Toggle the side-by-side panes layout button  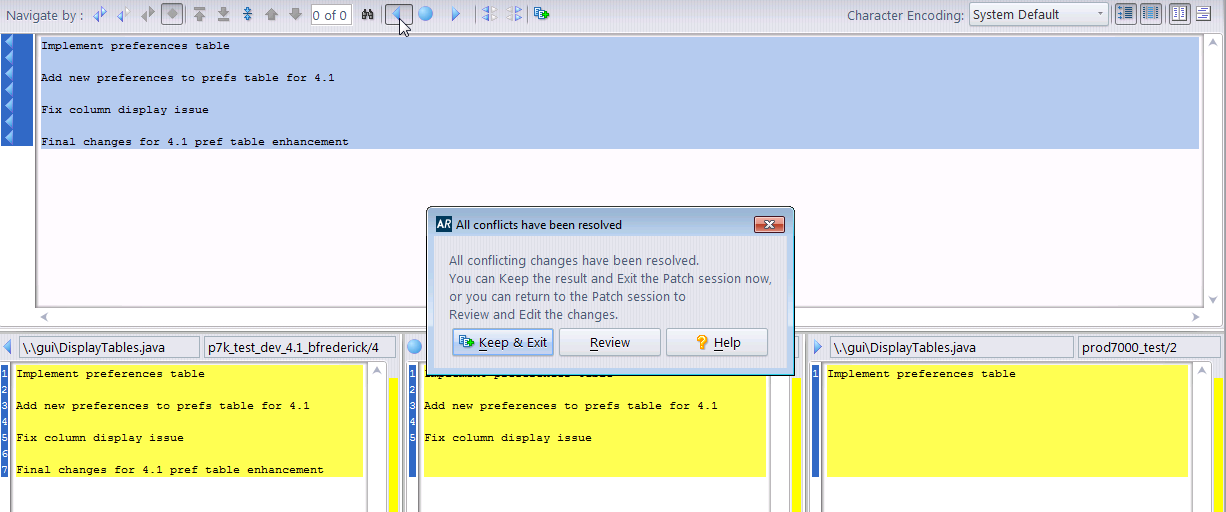tap(1179, 14)
